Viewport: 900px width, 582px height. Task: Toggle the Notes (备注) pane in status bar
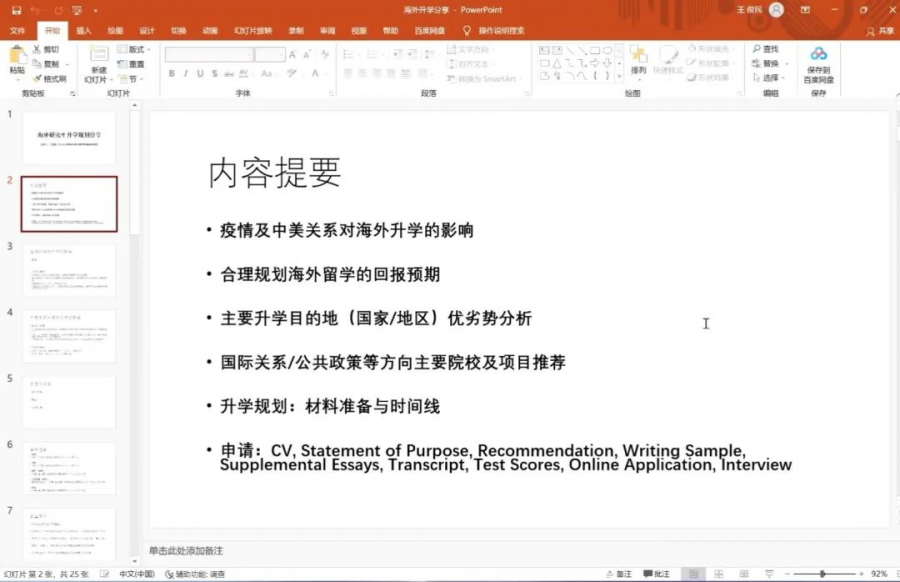click(619, 574)
